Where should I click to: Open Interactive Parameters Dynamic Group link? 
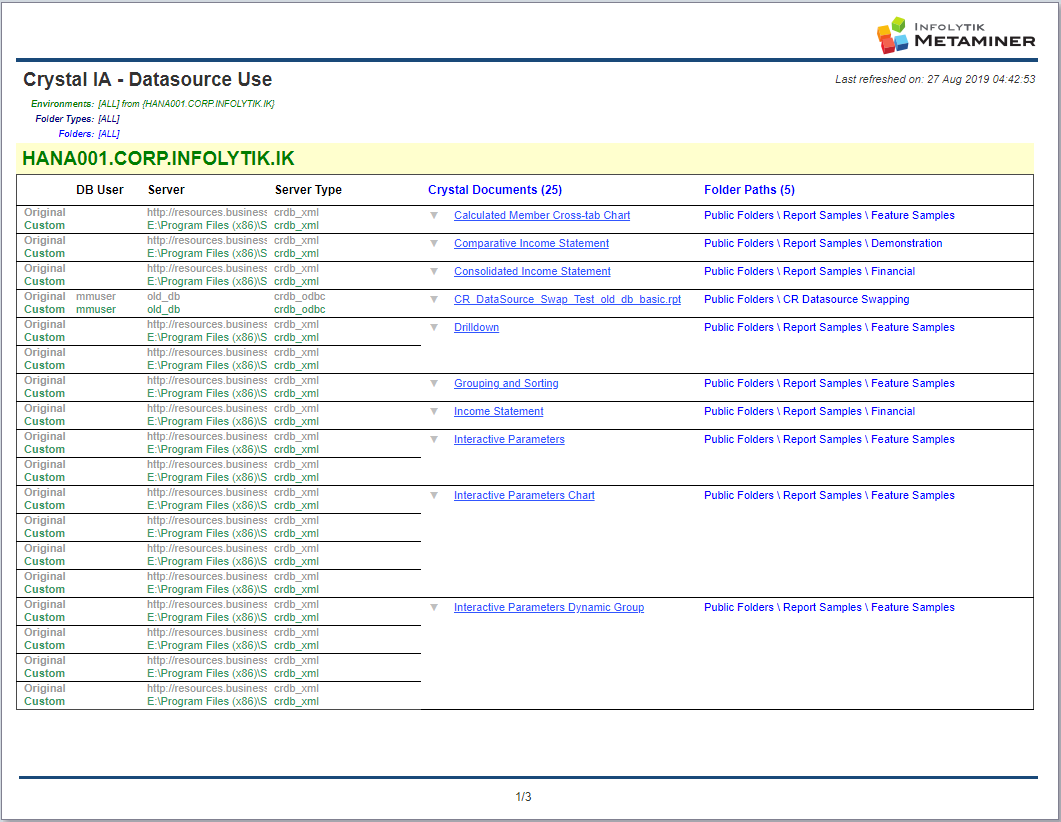coord(549,608)
